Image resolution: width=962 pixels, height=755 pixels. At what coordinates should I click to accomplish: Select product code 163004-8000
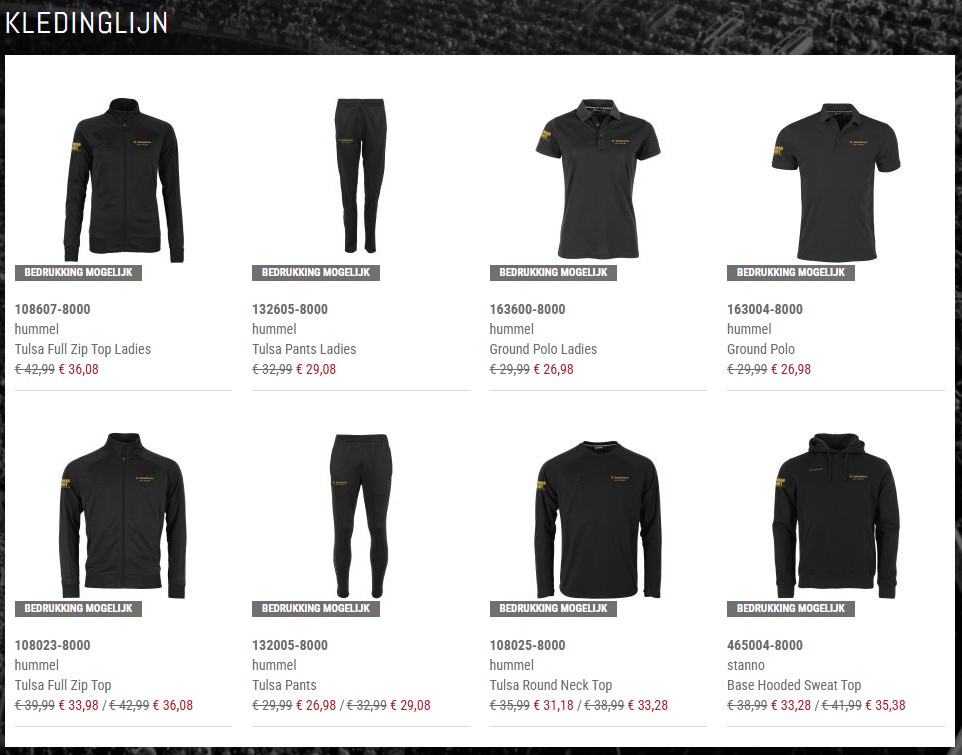coord(764,309)
